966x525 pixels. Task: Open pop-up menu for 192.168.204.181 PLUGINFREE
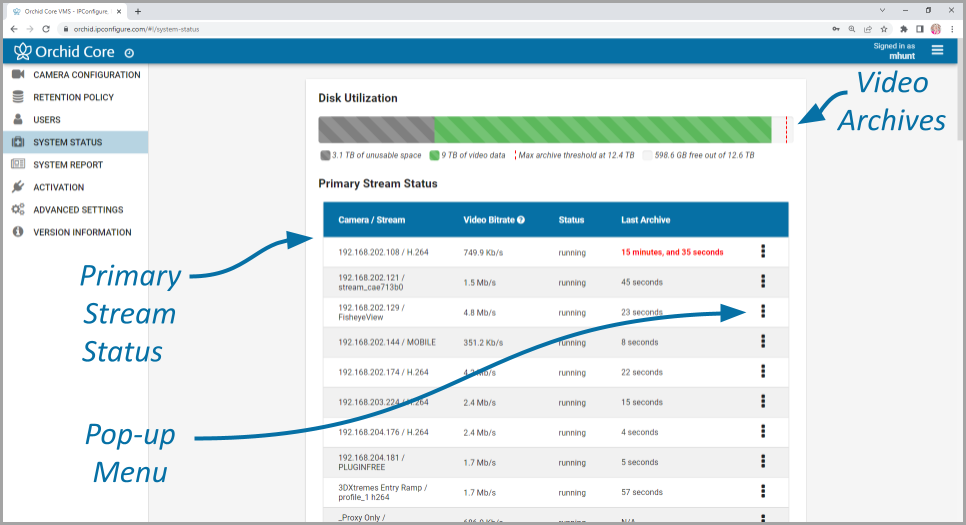pos(763,461)
